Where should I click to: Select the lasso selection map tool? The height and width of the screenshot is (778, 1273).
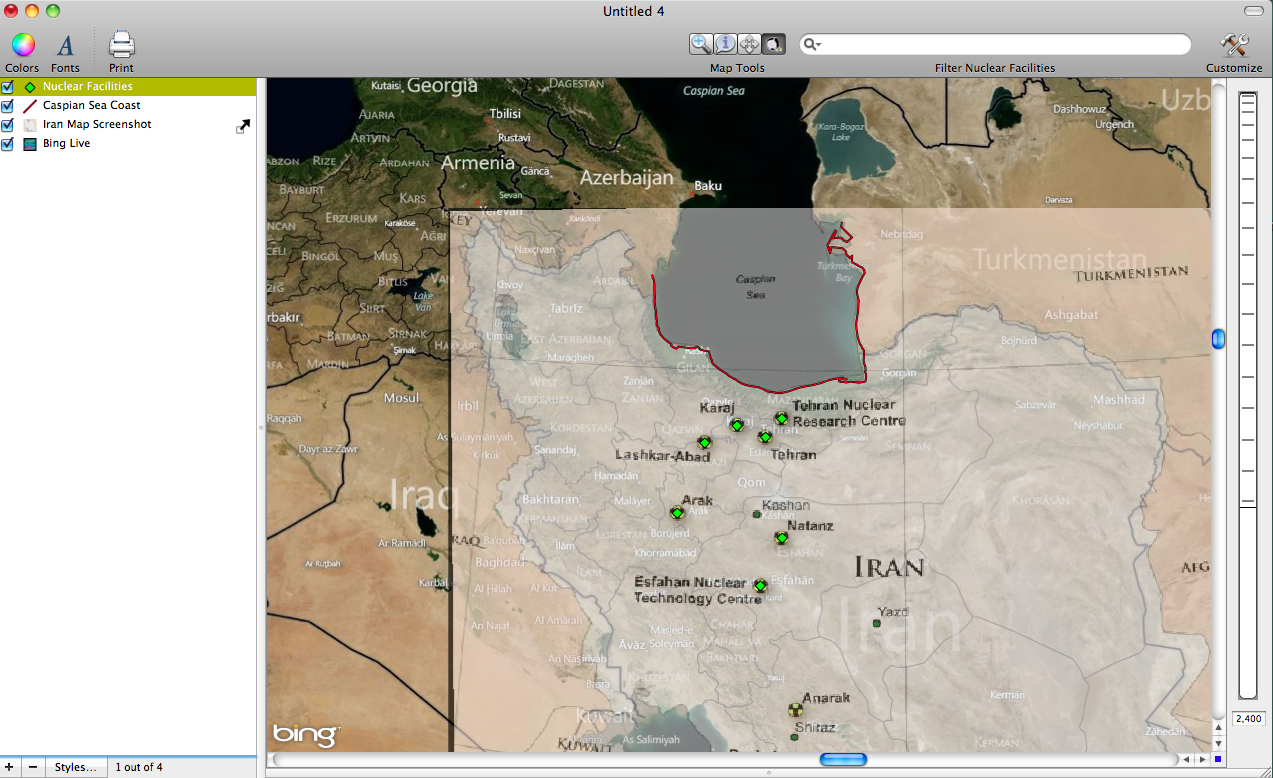pyautogui.click(x=773, y=44)
